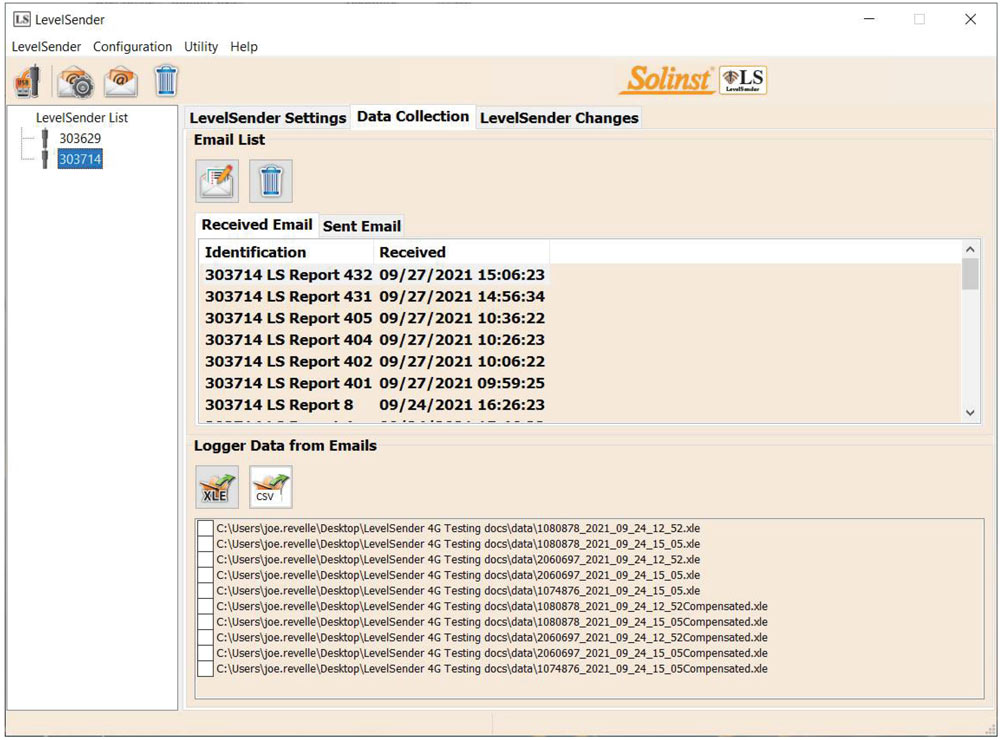This screenshot has width=1000, height=740.
Task: Select the add new LevelSender station icon
Action: tap(23, 80)
